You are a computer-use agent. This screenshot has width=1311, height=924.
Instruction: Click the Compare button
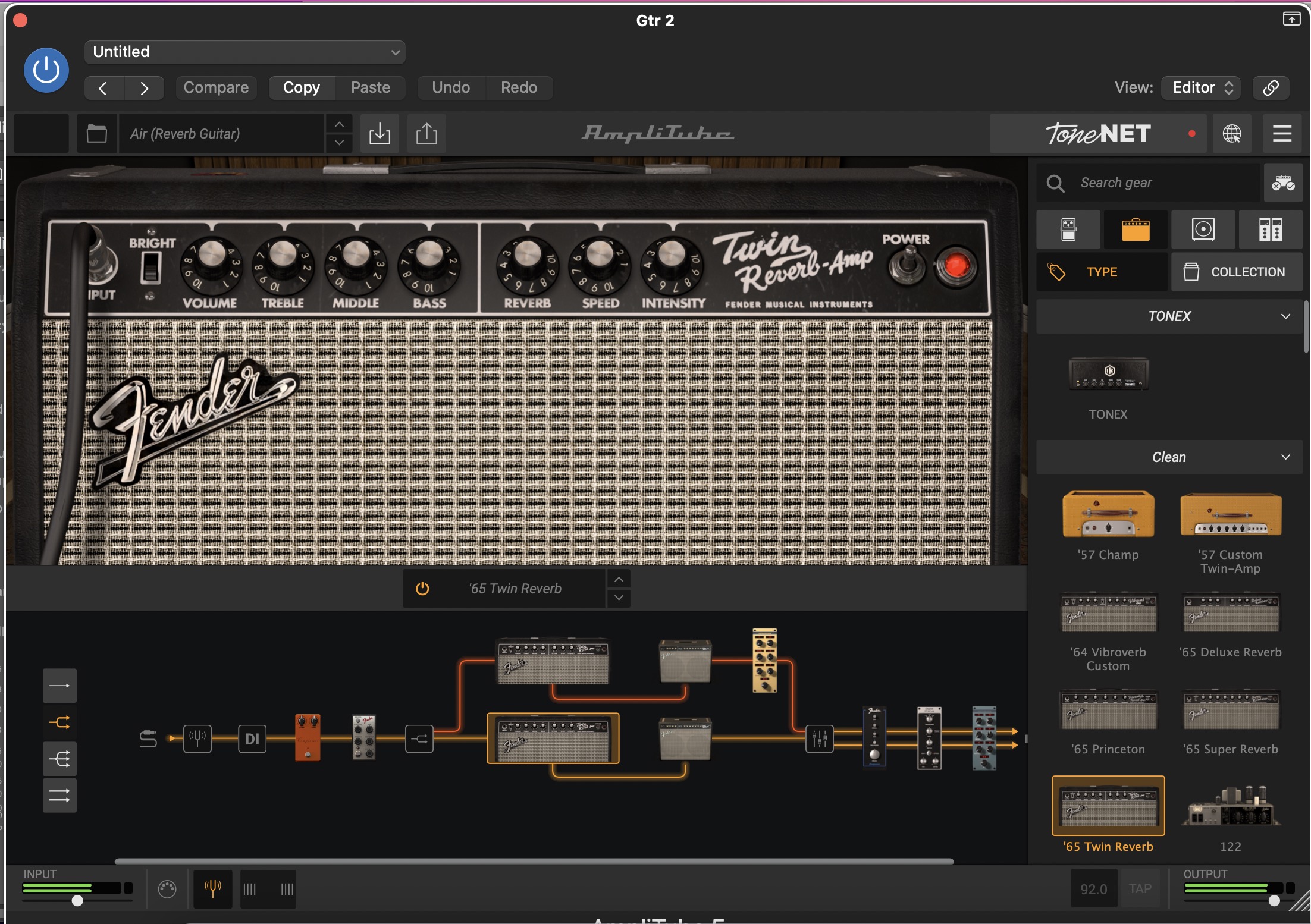point(217,88)
